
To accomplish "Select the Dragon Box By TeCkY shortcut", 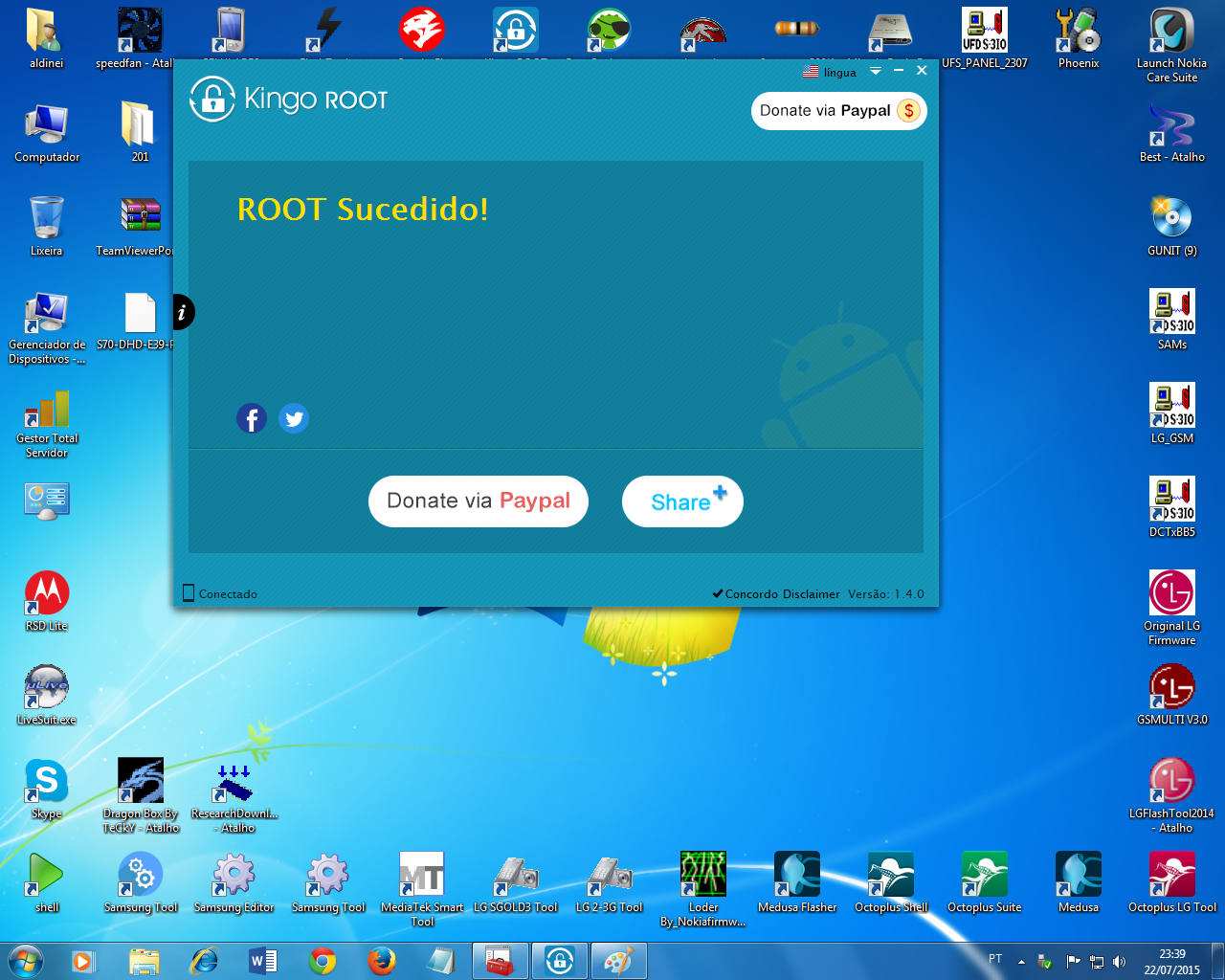I will coord(141,794).
